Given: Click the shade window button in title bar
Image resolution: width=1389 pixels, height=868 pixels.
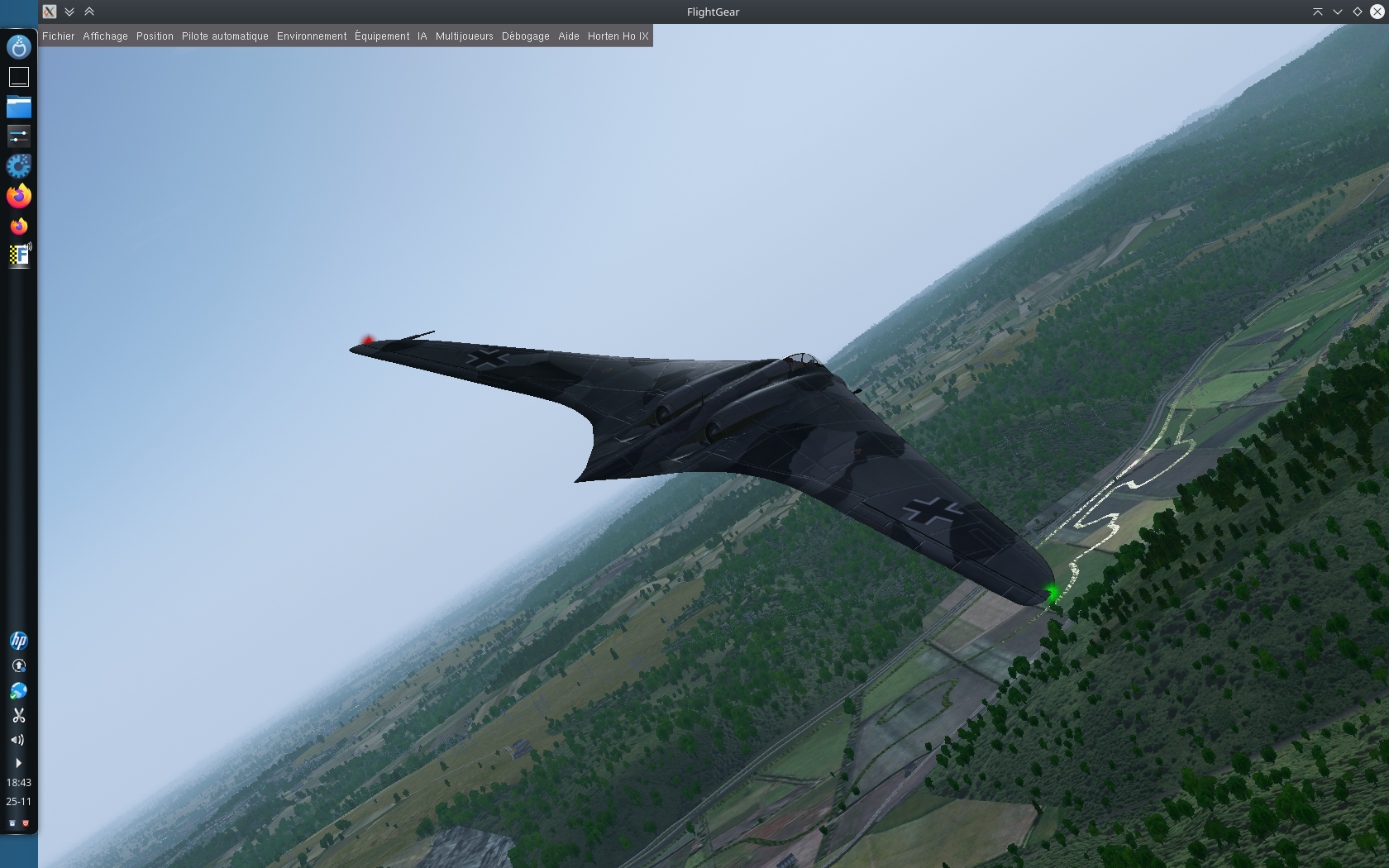Looking at the screenshot, I should pyautogui.click(x=1318, y=12).
